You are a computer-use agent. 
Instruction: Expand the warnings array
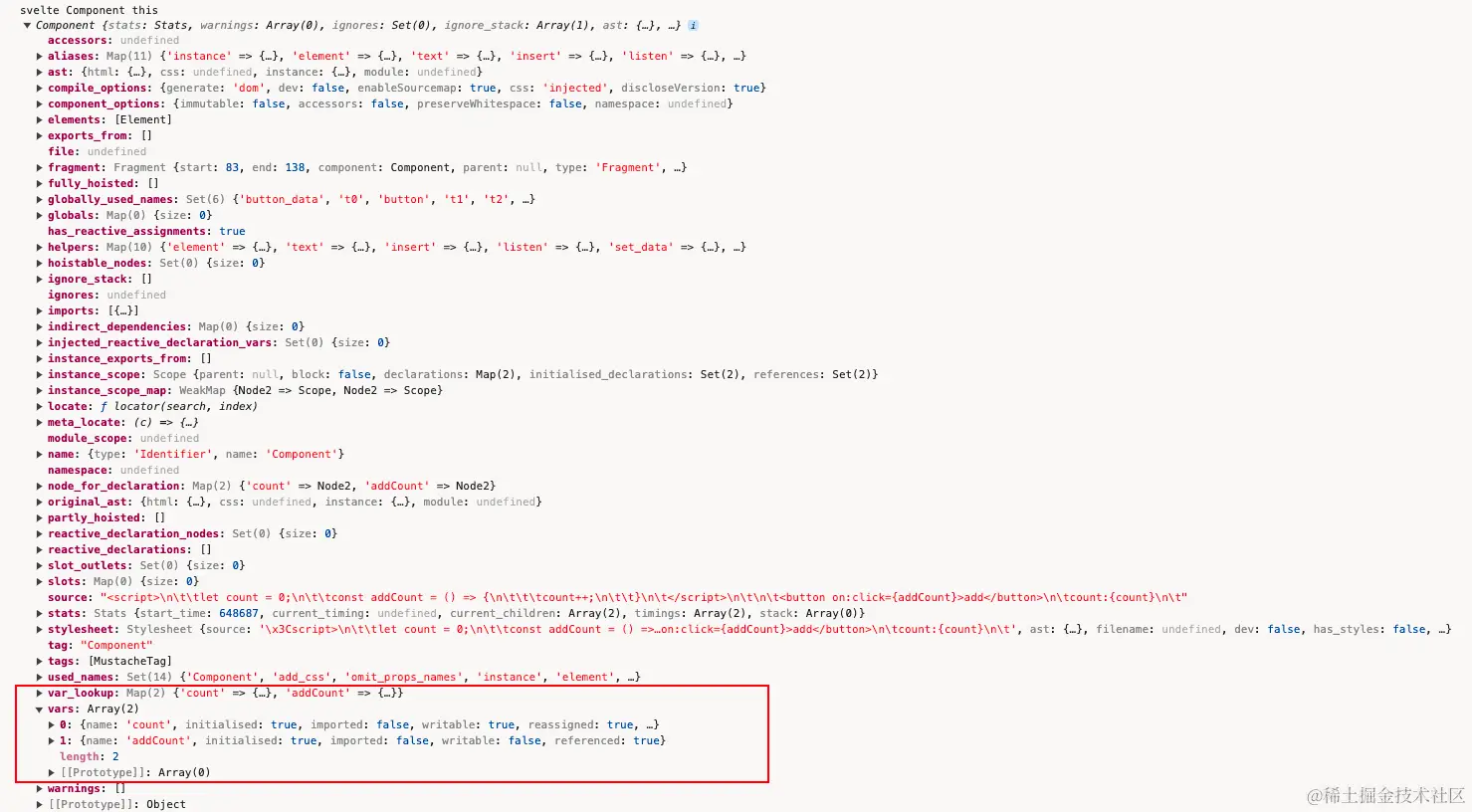click(x=39, y=789)
